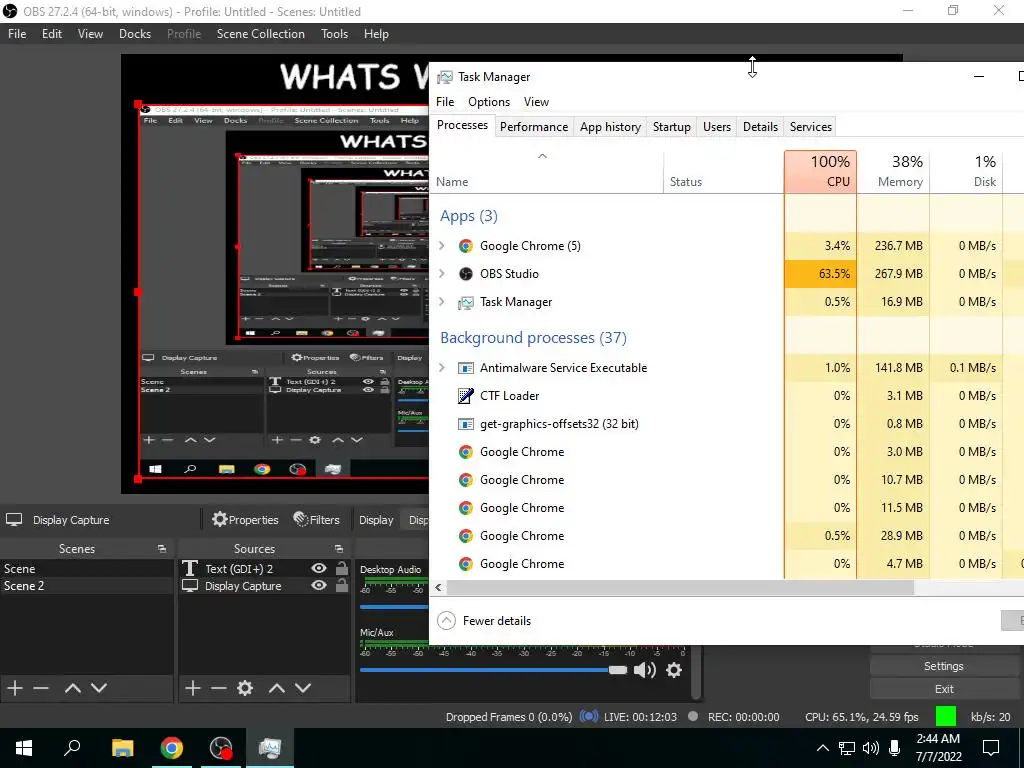Open source properties gear in Sources panel
The image size is (1024, 768).
click(x=245, y=688)
